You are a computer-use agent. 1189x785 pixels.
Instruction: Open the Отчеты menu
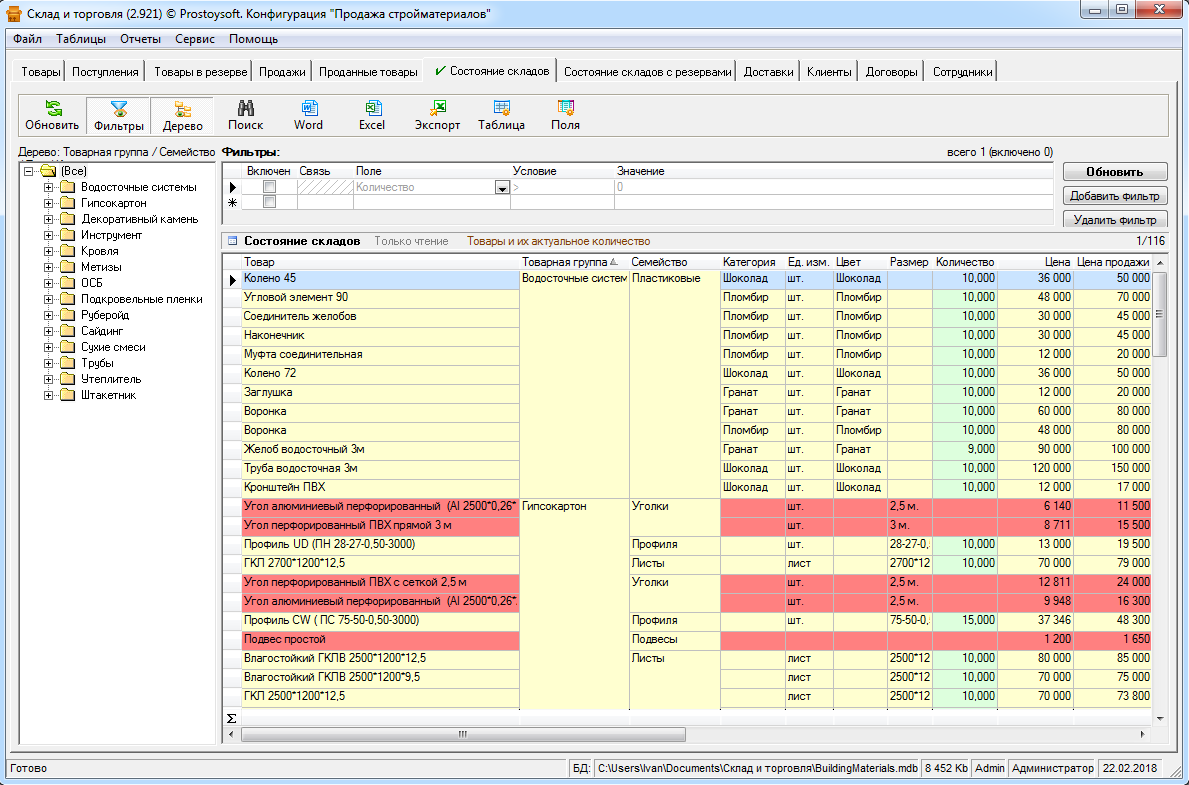[x=140, y=39]
